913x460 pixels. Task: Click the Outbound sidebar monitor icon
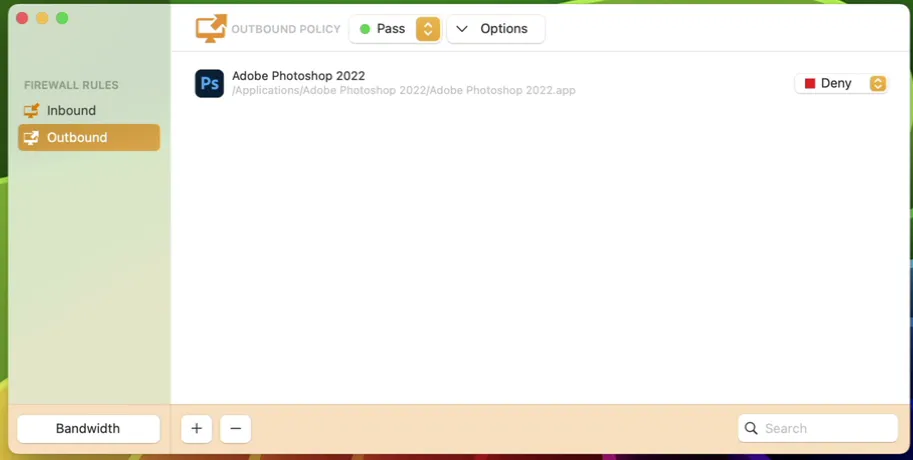pos(31,138)
